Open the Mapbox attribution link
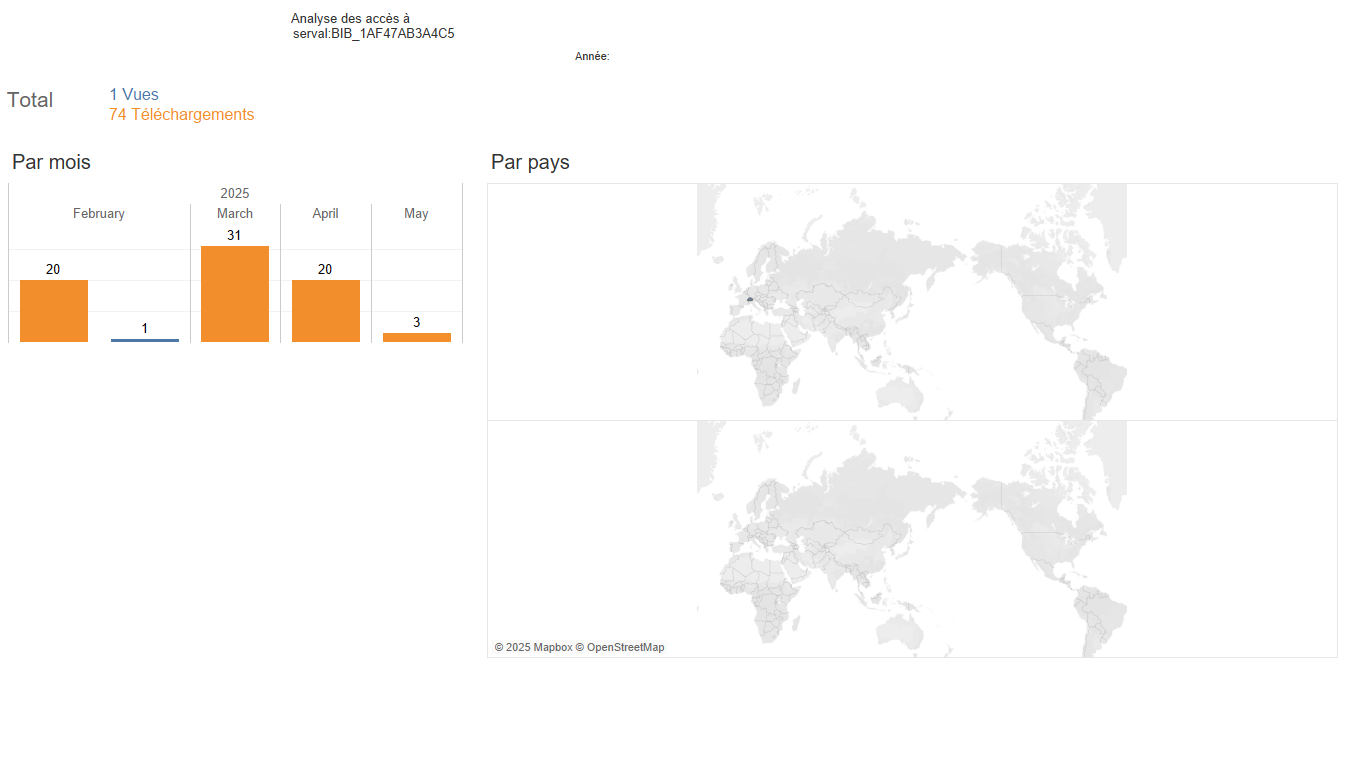This screenshot has width=1366, height=768. coord(552,648)
